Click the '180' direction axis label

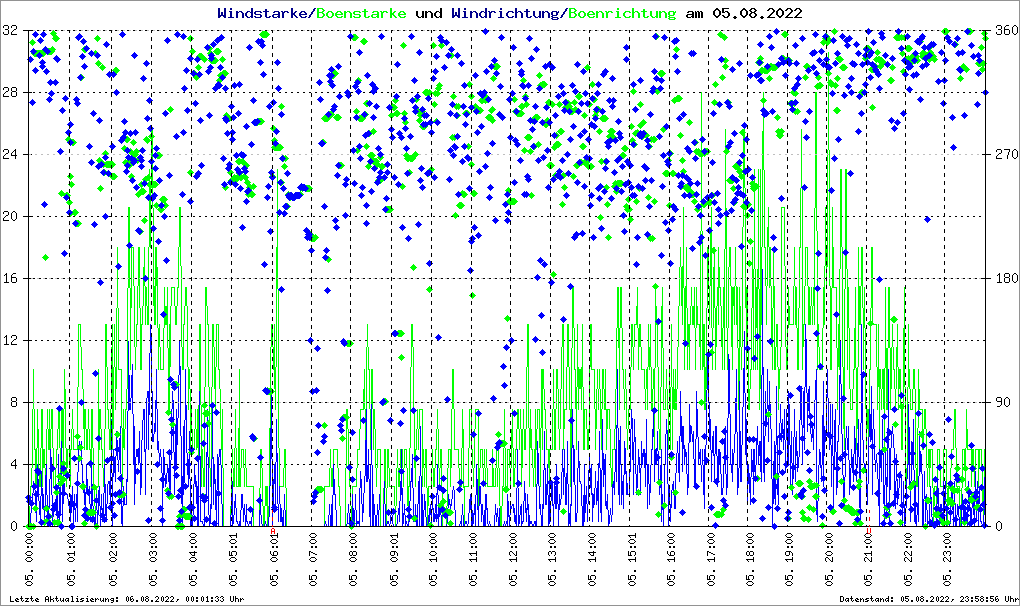pyautogui.click(x=1004, y=279)
